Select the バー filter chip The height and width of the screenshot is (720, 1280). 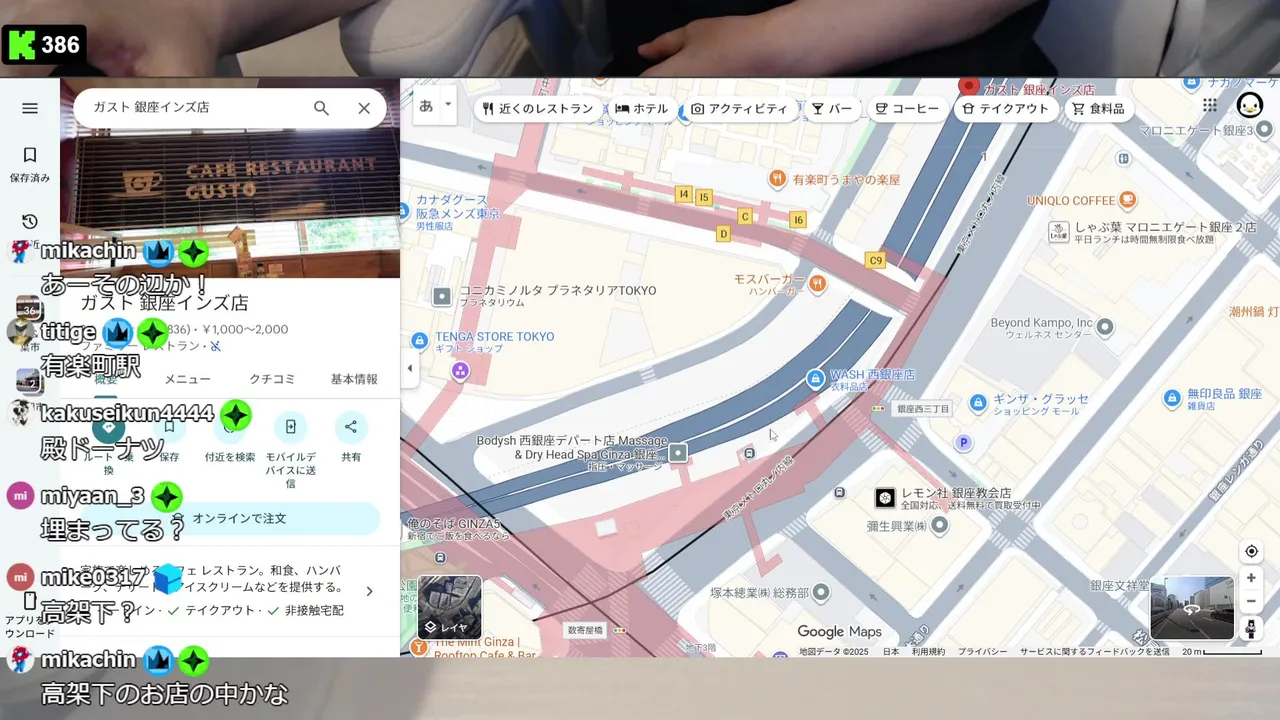coord(832,109)
